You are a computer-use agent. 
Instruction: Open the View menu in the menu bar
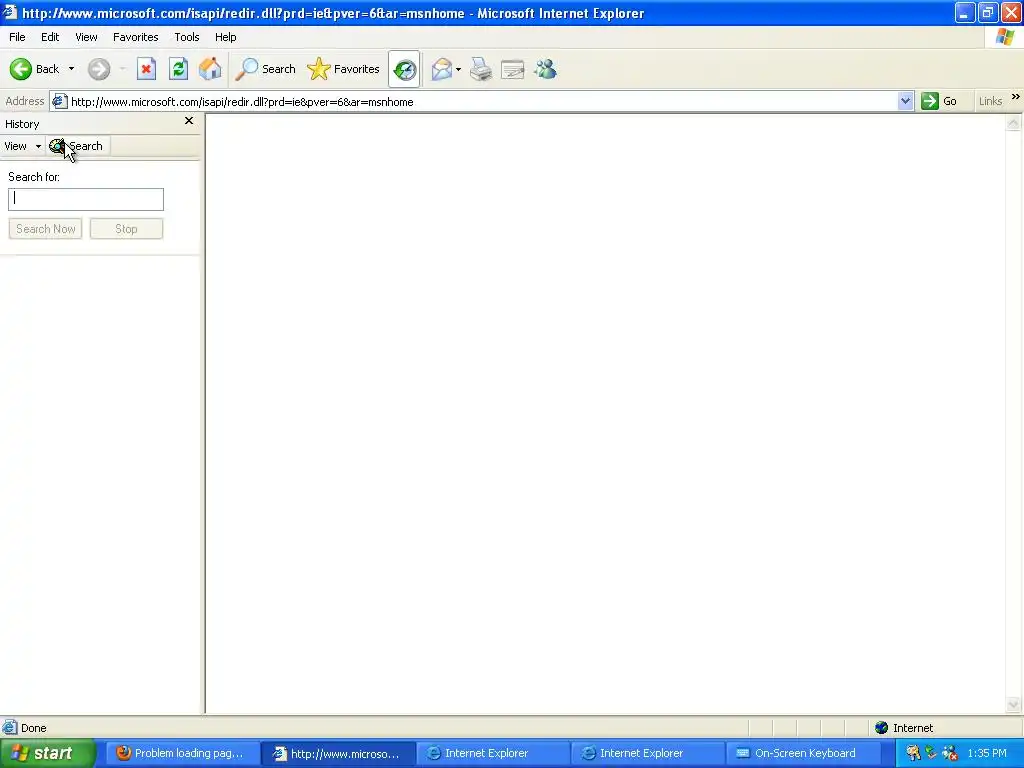click(x=86, y=37)
